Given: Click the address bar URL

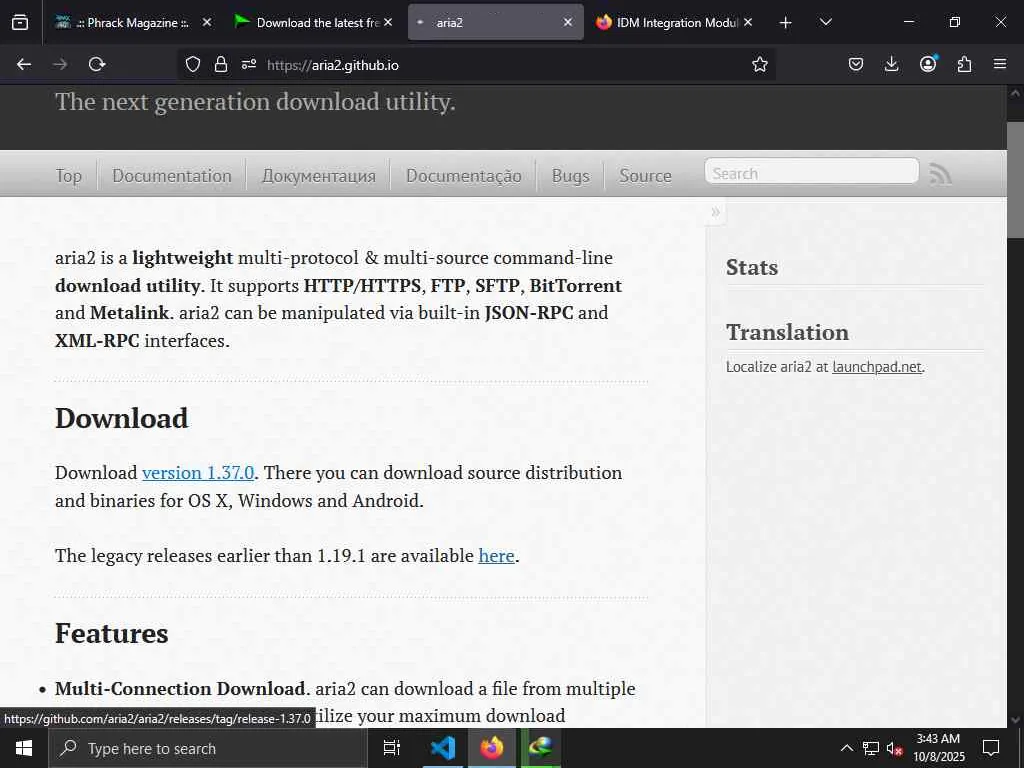Looking at the screenshot, I should click(x=333, y=65).
